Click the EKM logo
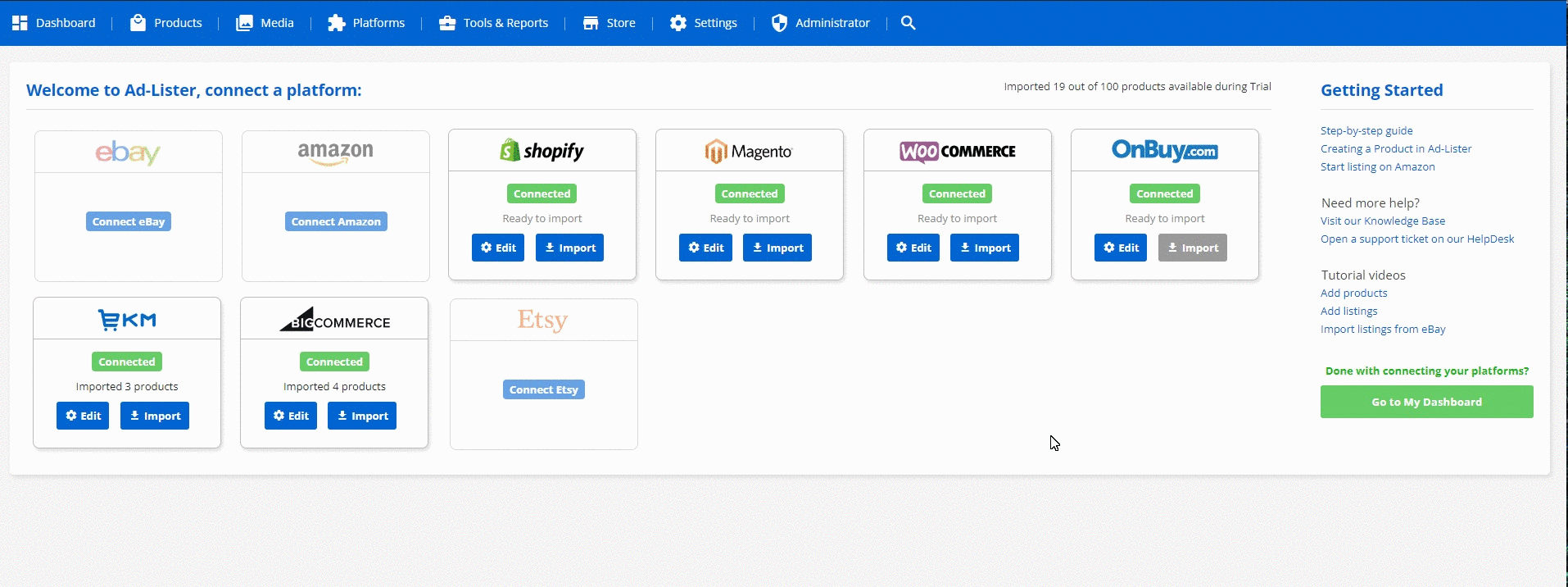 click(127, 319)
